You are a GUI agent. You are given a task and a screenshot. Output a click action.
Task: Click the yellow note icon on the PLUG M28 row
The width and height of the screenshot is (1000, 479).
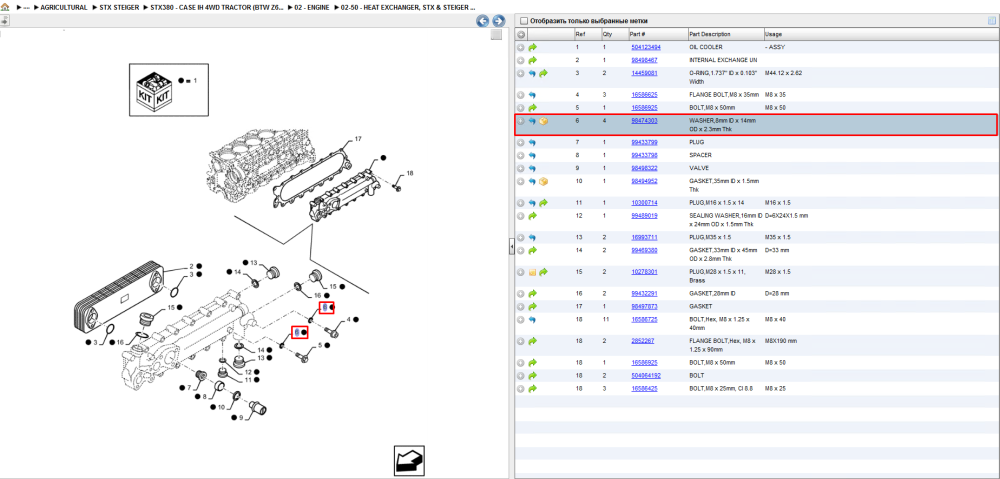pyautogui.click(x=533, y=272)
